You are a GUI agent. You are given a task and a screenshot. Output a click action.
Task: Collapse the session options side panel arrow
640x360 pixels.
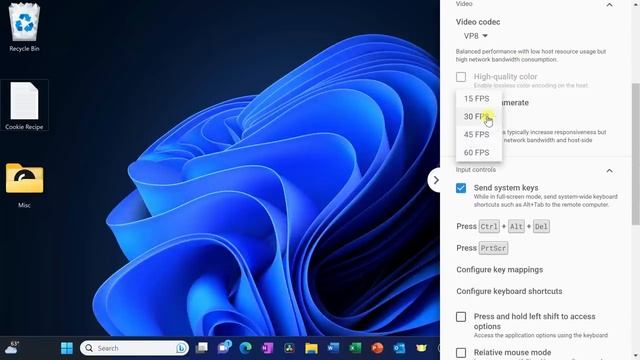point(435,180)
